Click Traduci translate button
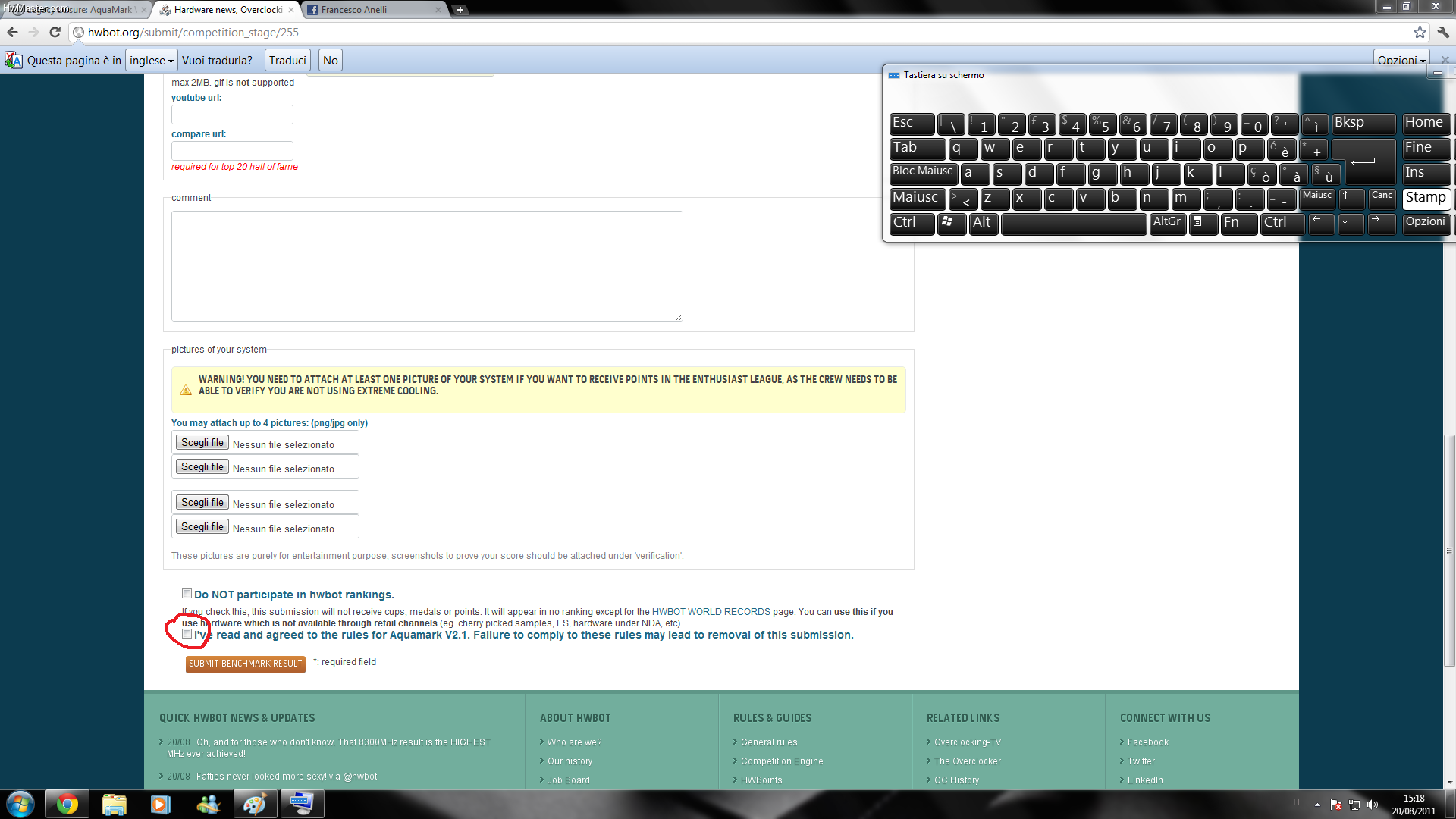The height and width of the screenshot is (819, 1456). [x=287, y=60]
